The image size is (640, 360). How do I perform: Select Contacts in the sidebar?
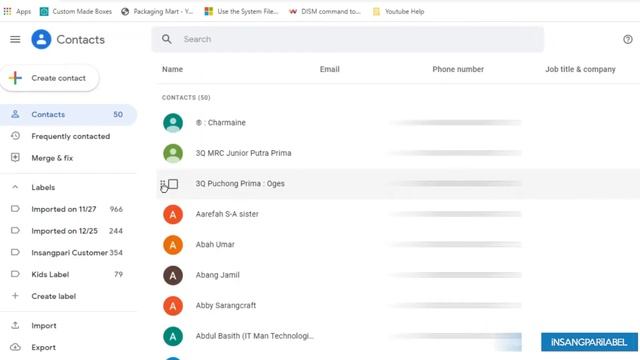tap(68, 115)
